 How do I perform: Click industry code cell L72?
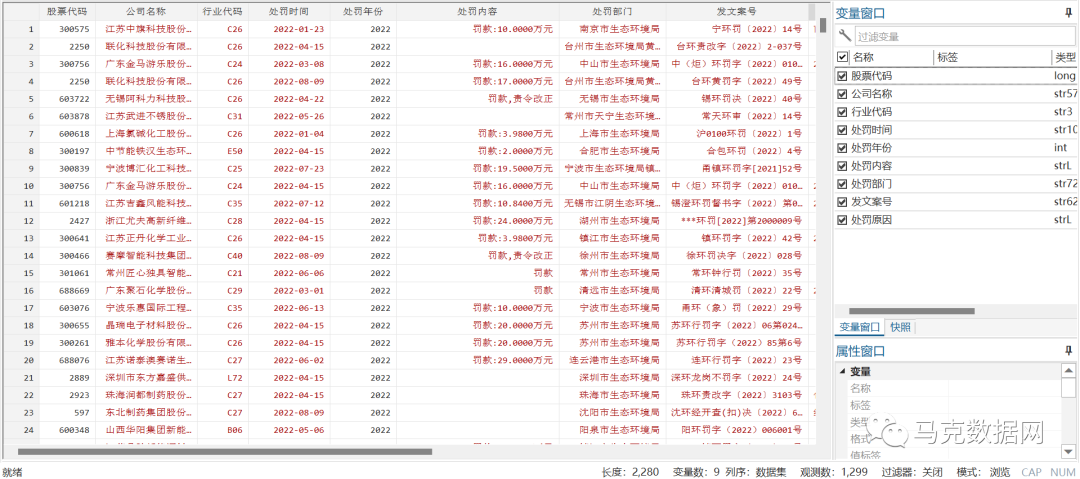(x=222, y=378)
